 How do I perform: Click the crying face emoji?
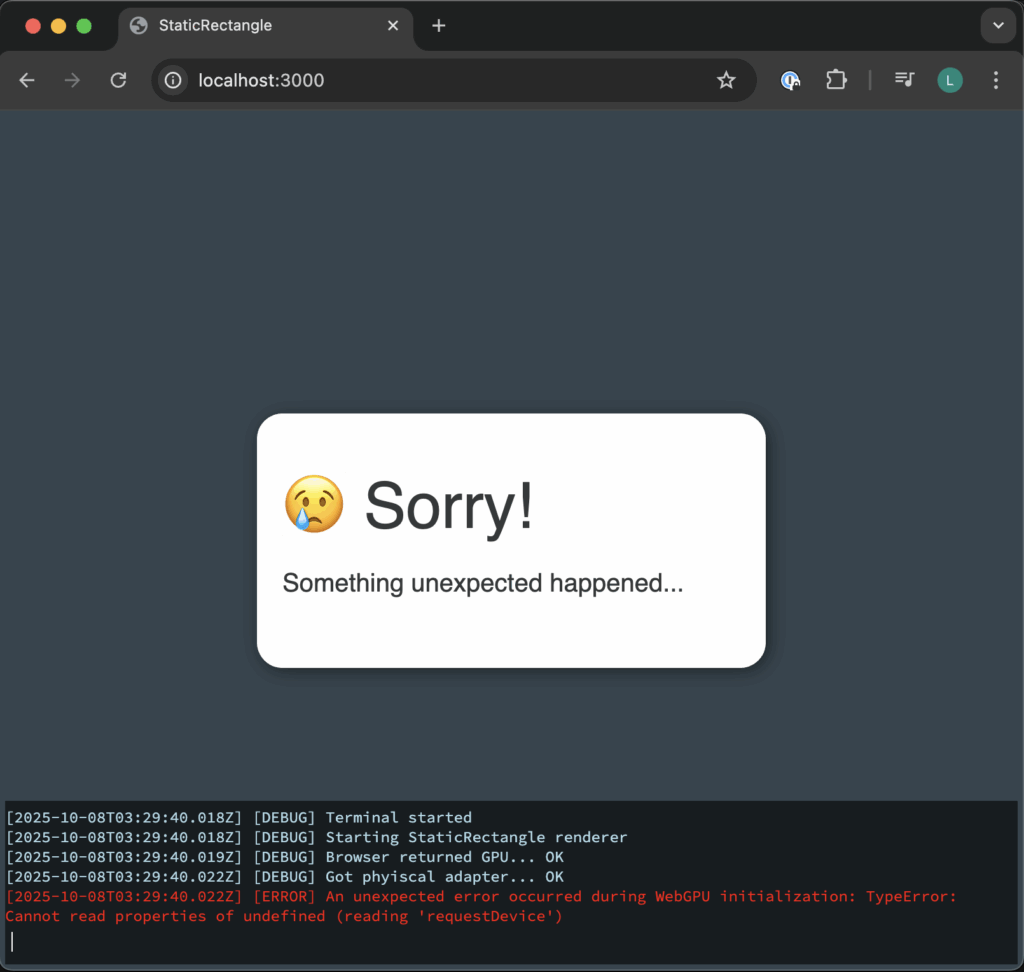tap(314, 504)
